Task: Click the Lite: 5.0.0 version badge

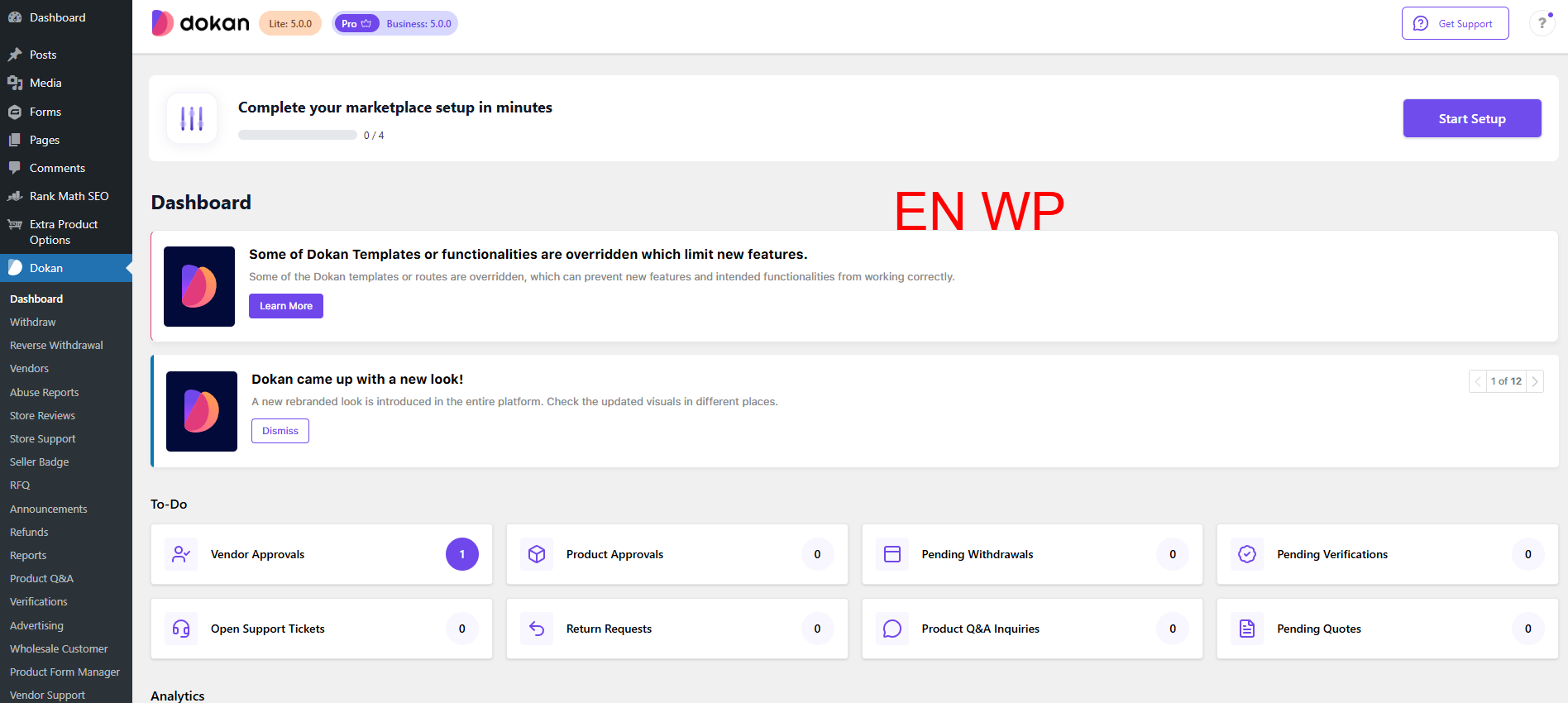Action: coord(290,23)
